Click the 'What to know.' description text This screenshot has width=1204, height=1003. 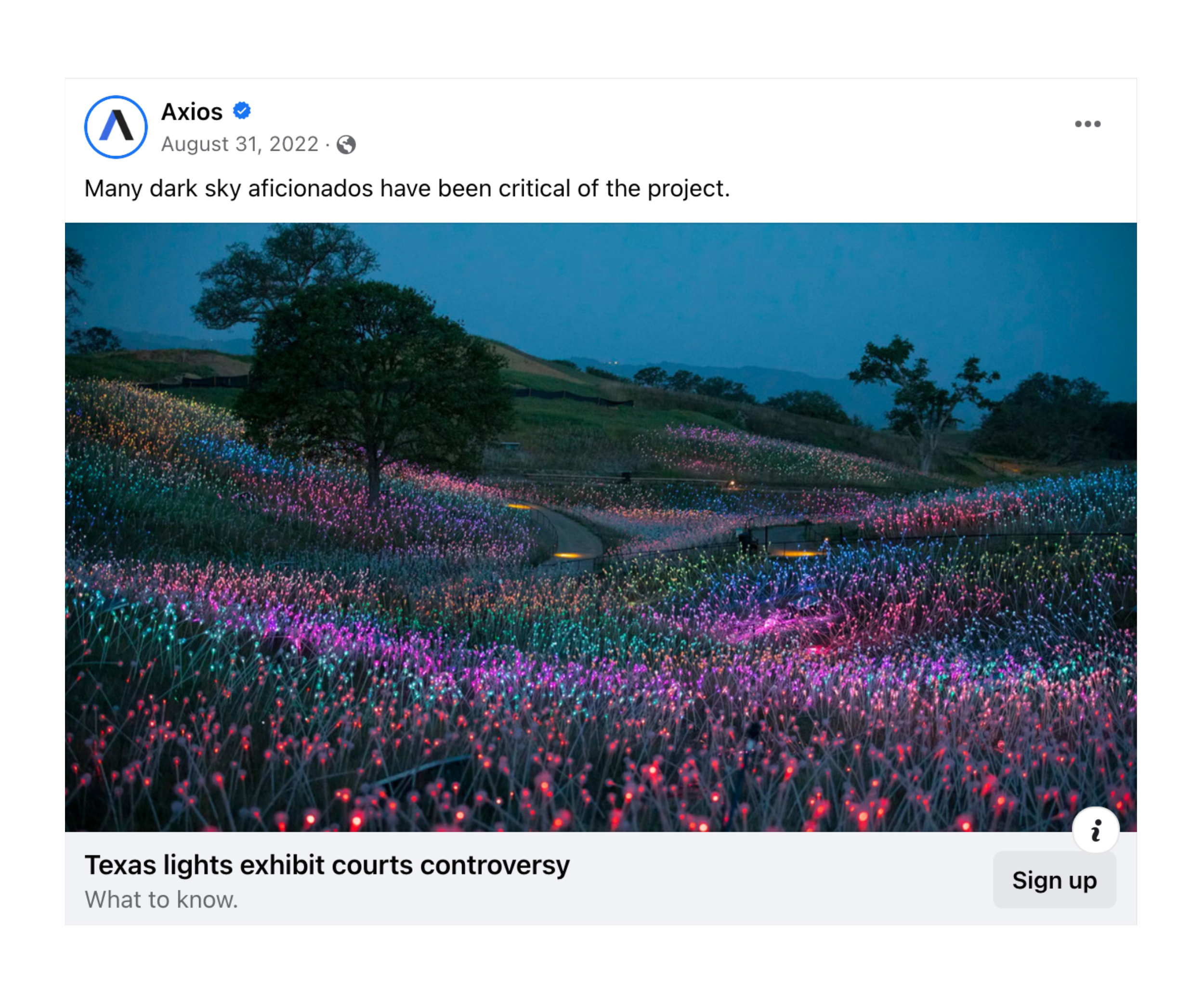(x=161, y=899)
